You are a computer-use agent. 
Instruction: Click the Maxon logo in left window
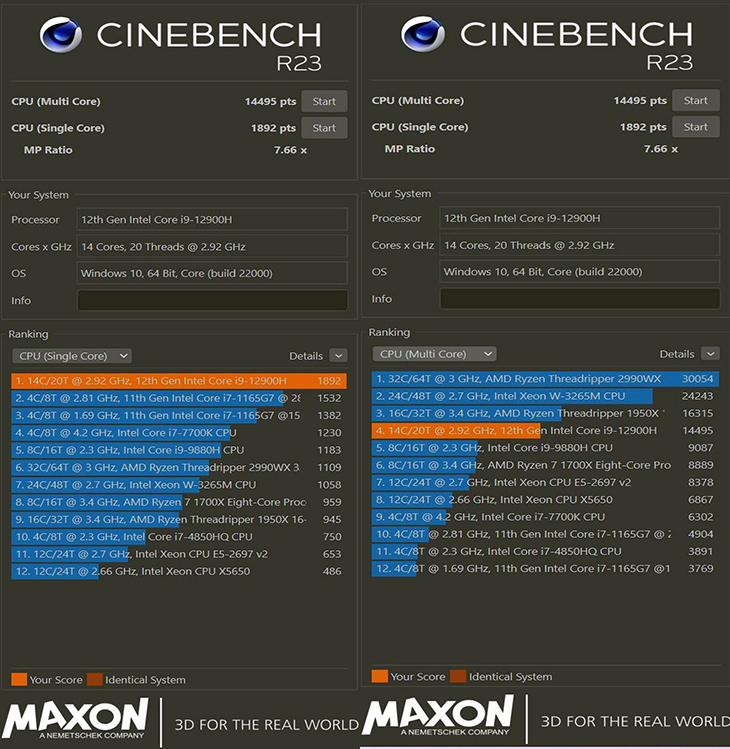[x=75, y=718]
